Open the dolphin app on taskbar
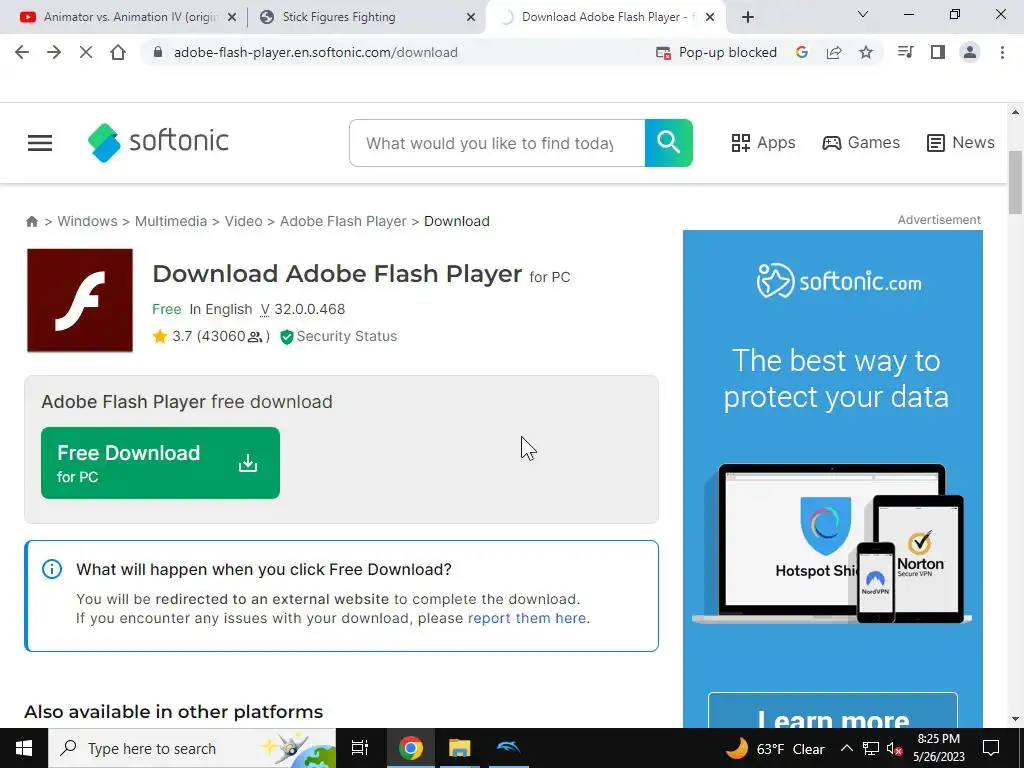The image size is (1024, 768). pos(508,748)
